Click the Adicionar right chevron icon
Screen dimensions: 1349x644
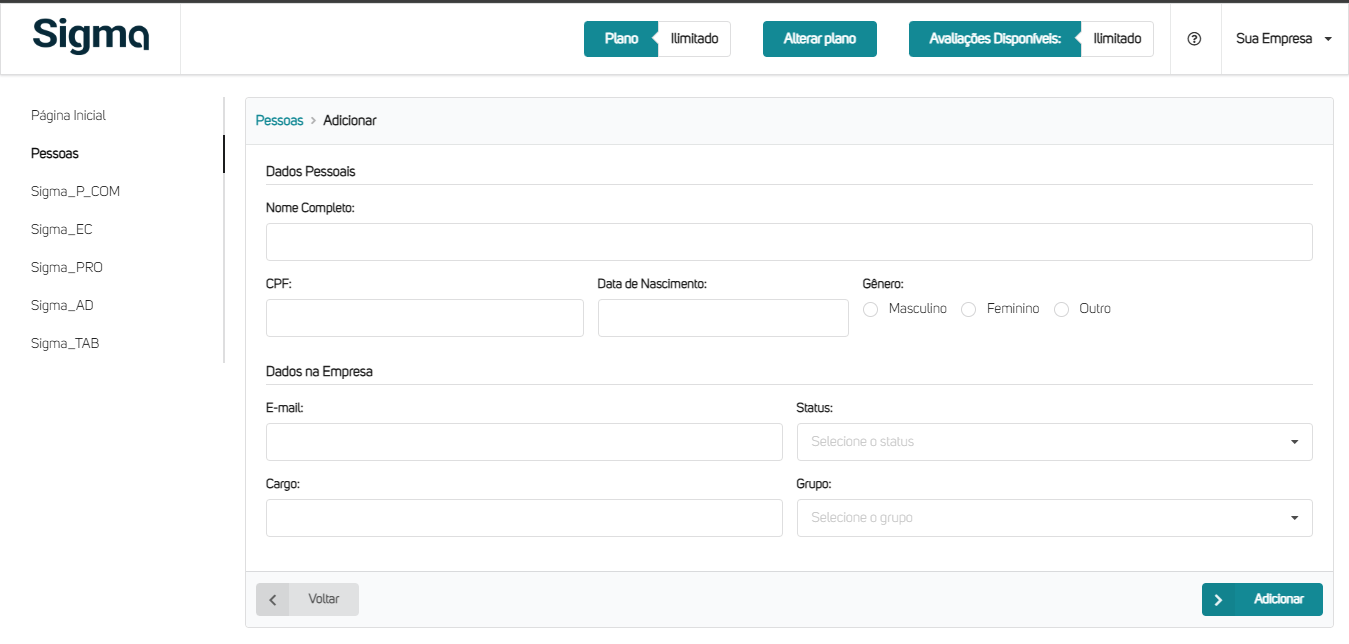pyautogui.click(x=1218, y=599)
